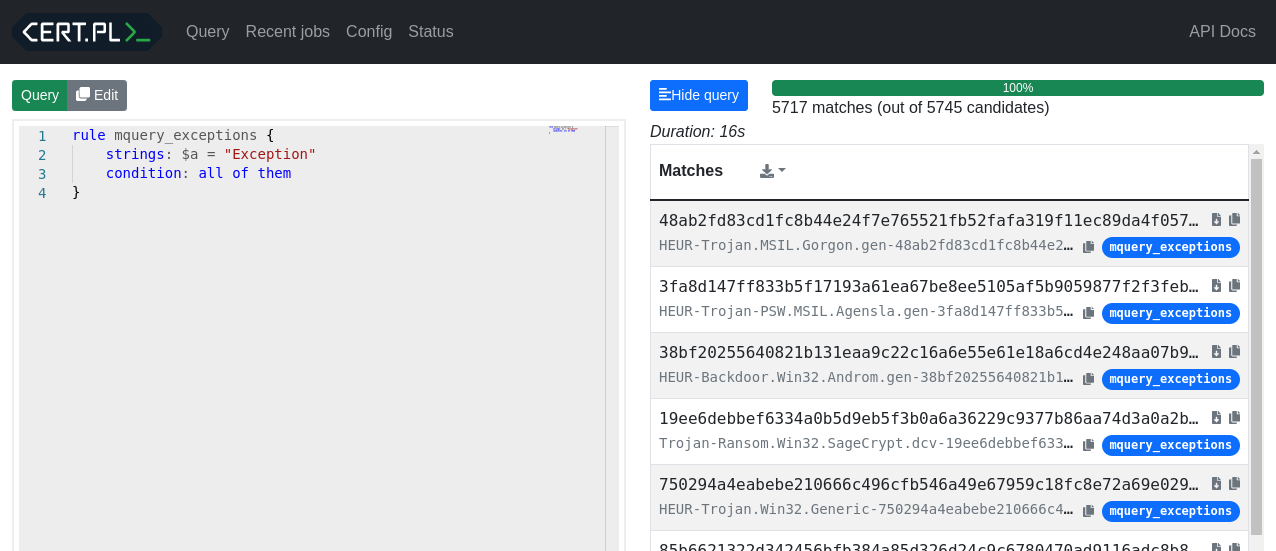
Task: Download the file for hash 3fa8d147ff83
Action: point(1216,286)
